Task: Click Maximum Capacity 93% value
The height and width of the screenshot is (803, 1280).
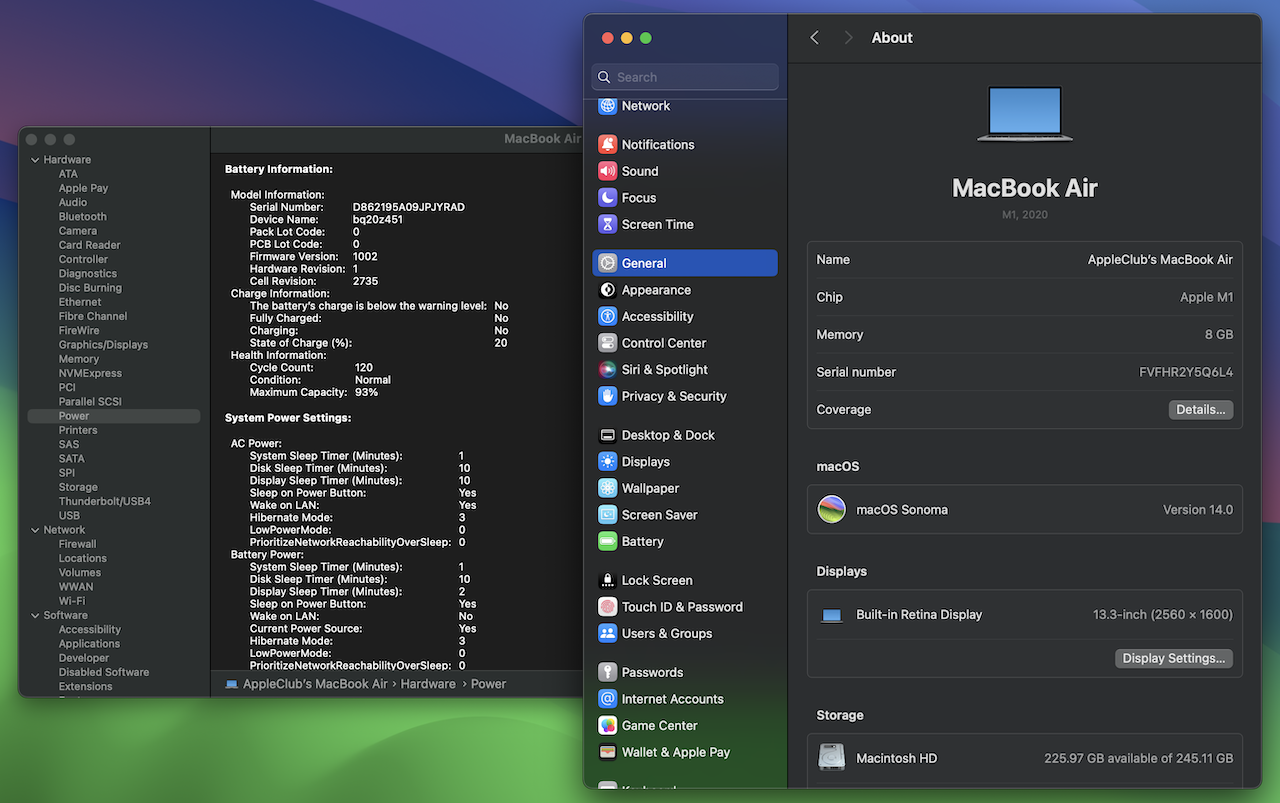Action: coord(366,392)
